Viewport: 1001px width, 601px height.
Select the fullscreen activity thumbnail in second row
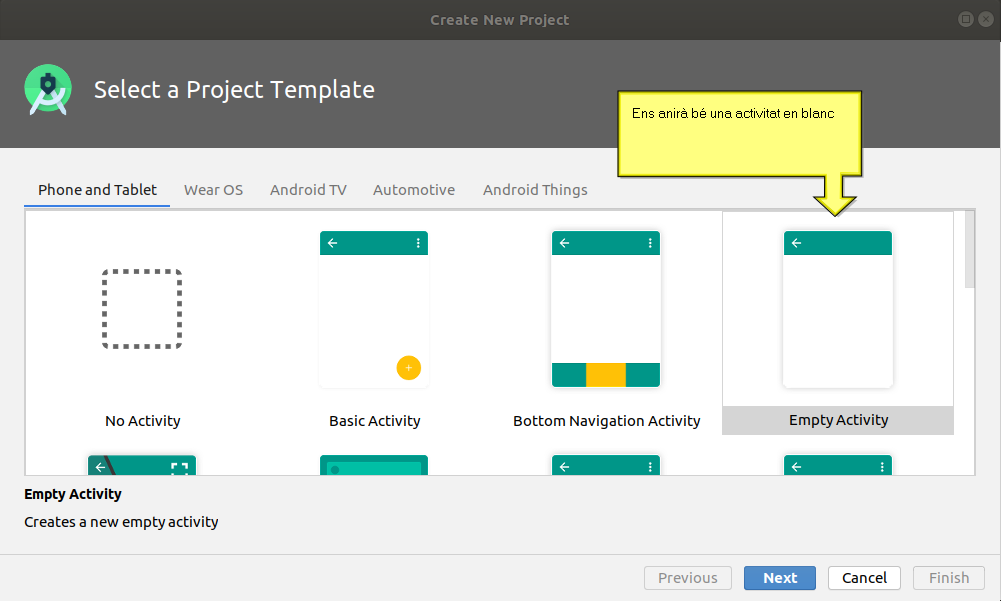[142, 465]
